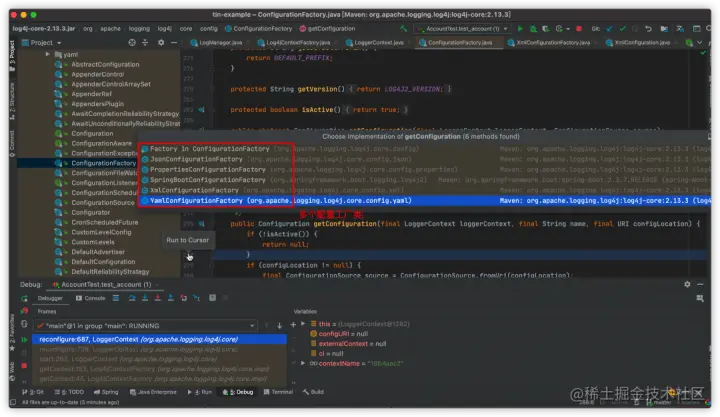This screenshot has width=720, height=417.
Task: Click Resume Program icon in Debug sidebar
Action: pyautogui.click(x=24, y=339)
